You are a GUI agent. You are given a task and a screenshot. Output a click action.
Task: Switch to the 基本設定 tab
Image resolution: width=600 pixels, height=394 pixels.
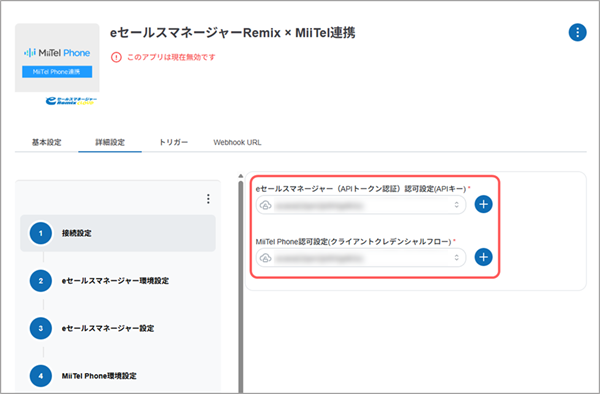(46, 142)
